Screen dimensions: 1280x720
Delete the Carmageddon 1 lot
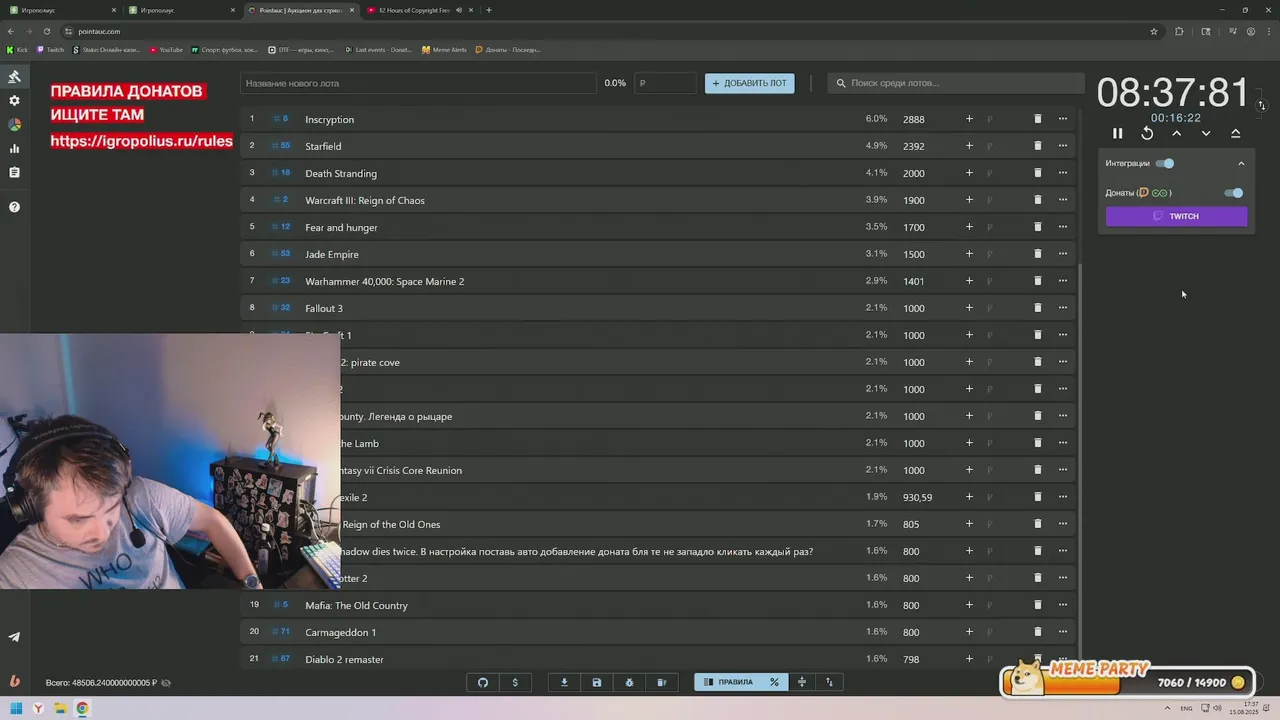(x=1037, y=632)
